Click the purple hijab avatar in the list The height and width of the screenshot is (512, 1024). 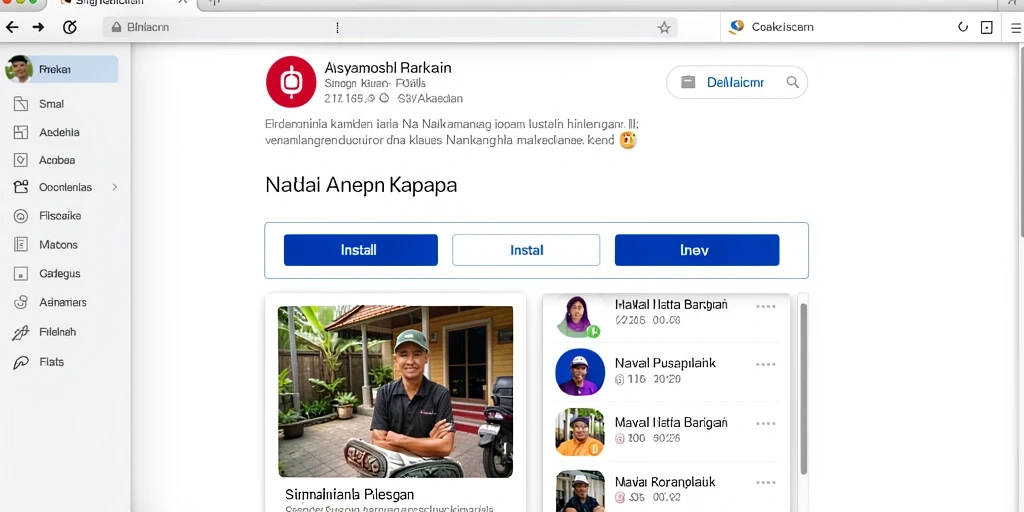point(578,317)
